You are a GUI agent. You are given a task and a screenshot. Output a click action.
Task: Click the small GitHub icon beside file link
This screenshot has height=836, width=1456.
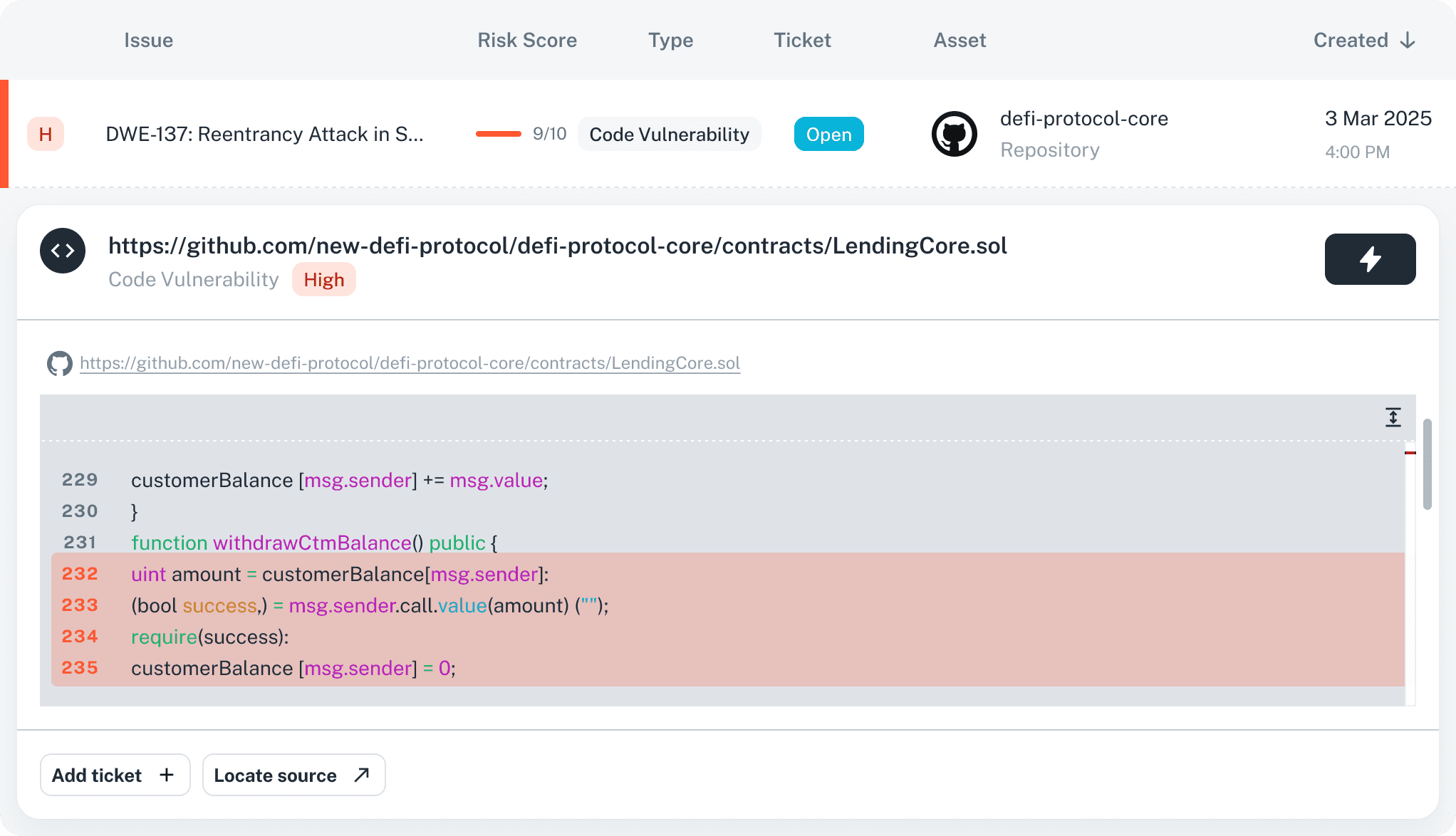[60, 363]
